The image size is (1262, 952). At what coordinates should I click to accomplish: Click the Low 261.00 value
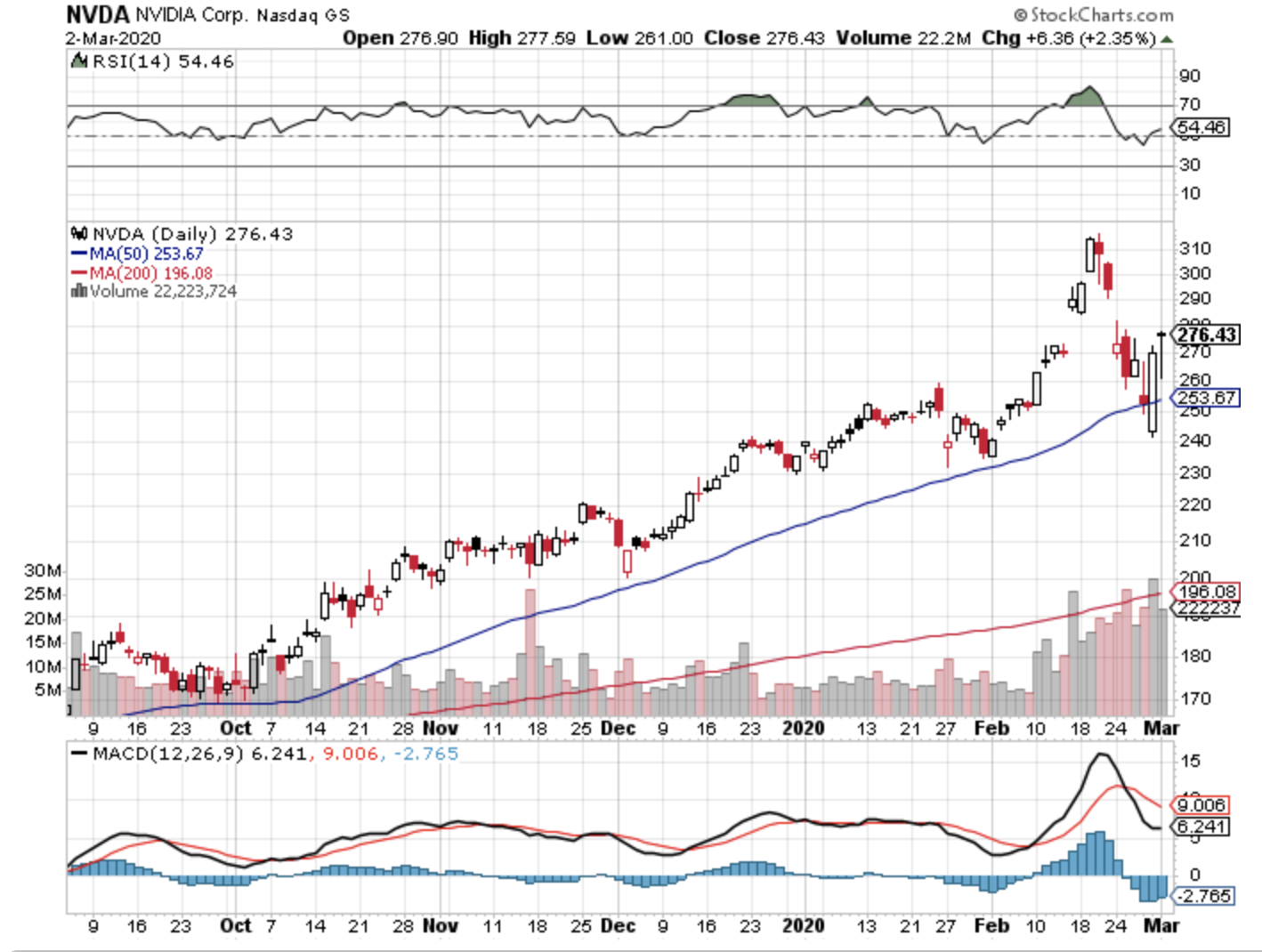pos(639,38)
